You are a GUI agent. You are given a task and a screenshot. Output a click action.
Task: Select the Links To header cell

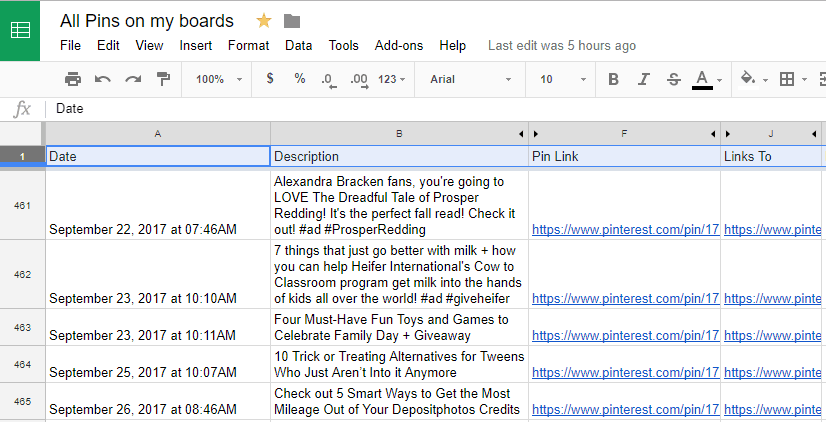pos(771,156)
